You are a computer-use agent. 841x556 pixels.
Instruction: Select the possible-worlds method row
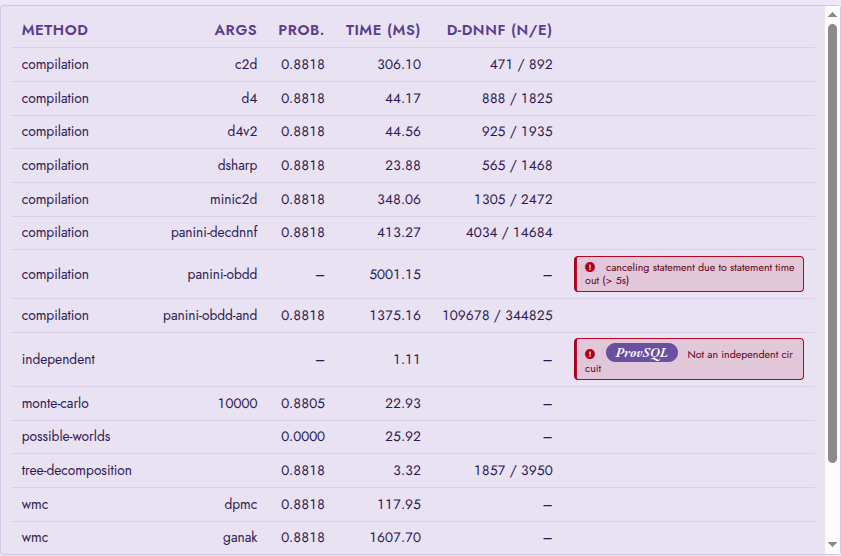click(413, 436)
